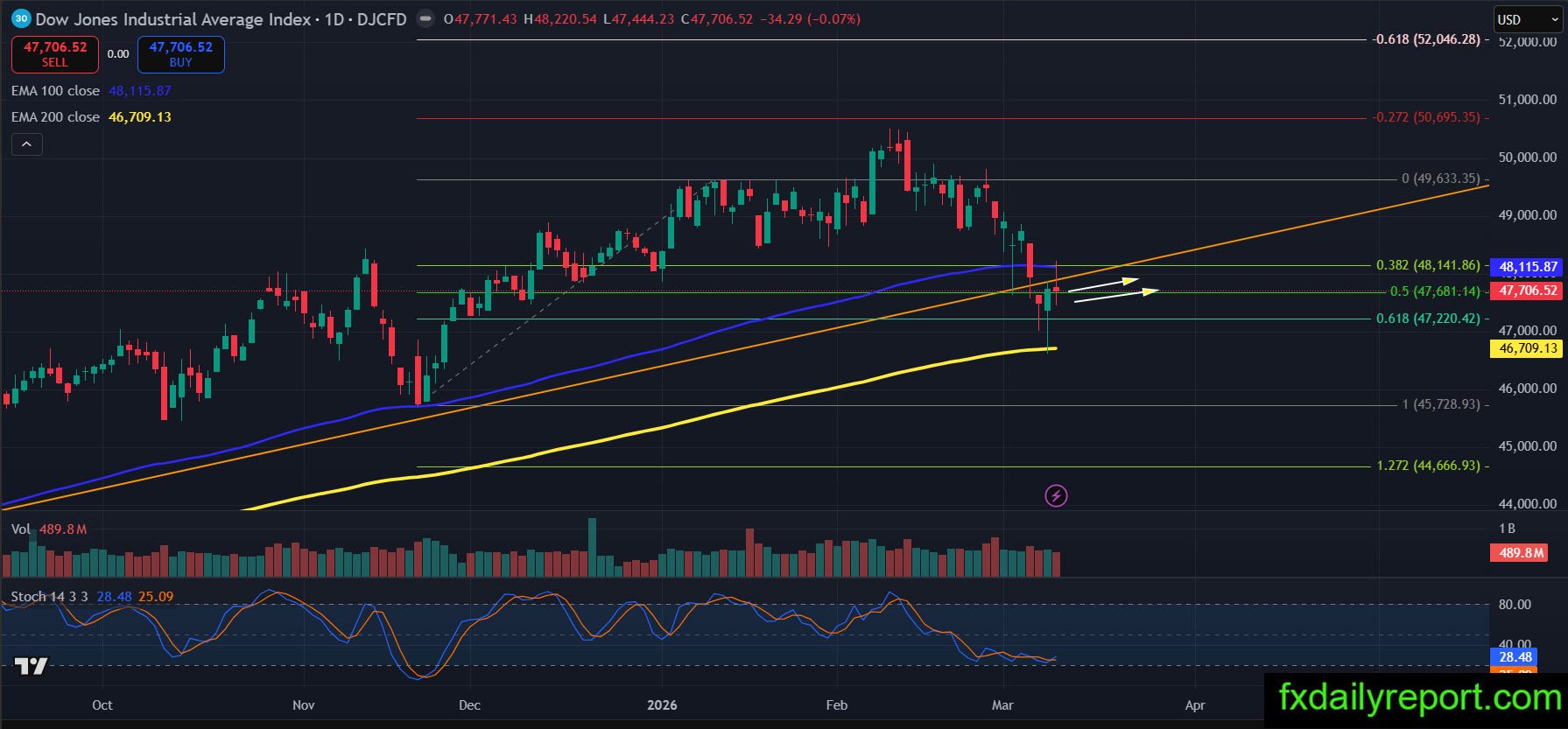Select the Vol indicator legend

21,529
